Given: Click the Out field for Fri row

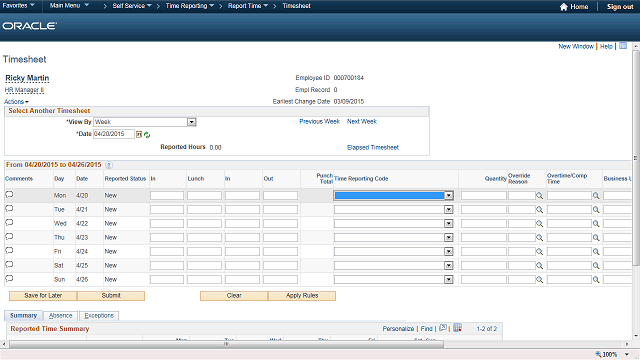Looking at the screenshot, I should 280,251.
